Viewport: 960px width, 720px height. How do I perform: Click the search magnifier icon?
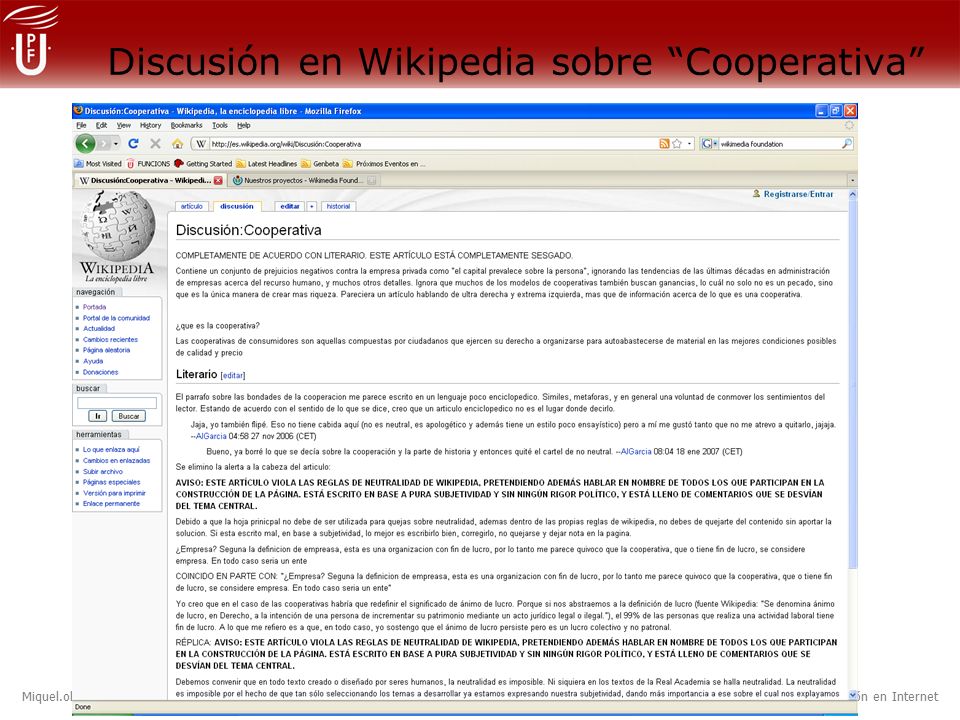click(847, 144)
